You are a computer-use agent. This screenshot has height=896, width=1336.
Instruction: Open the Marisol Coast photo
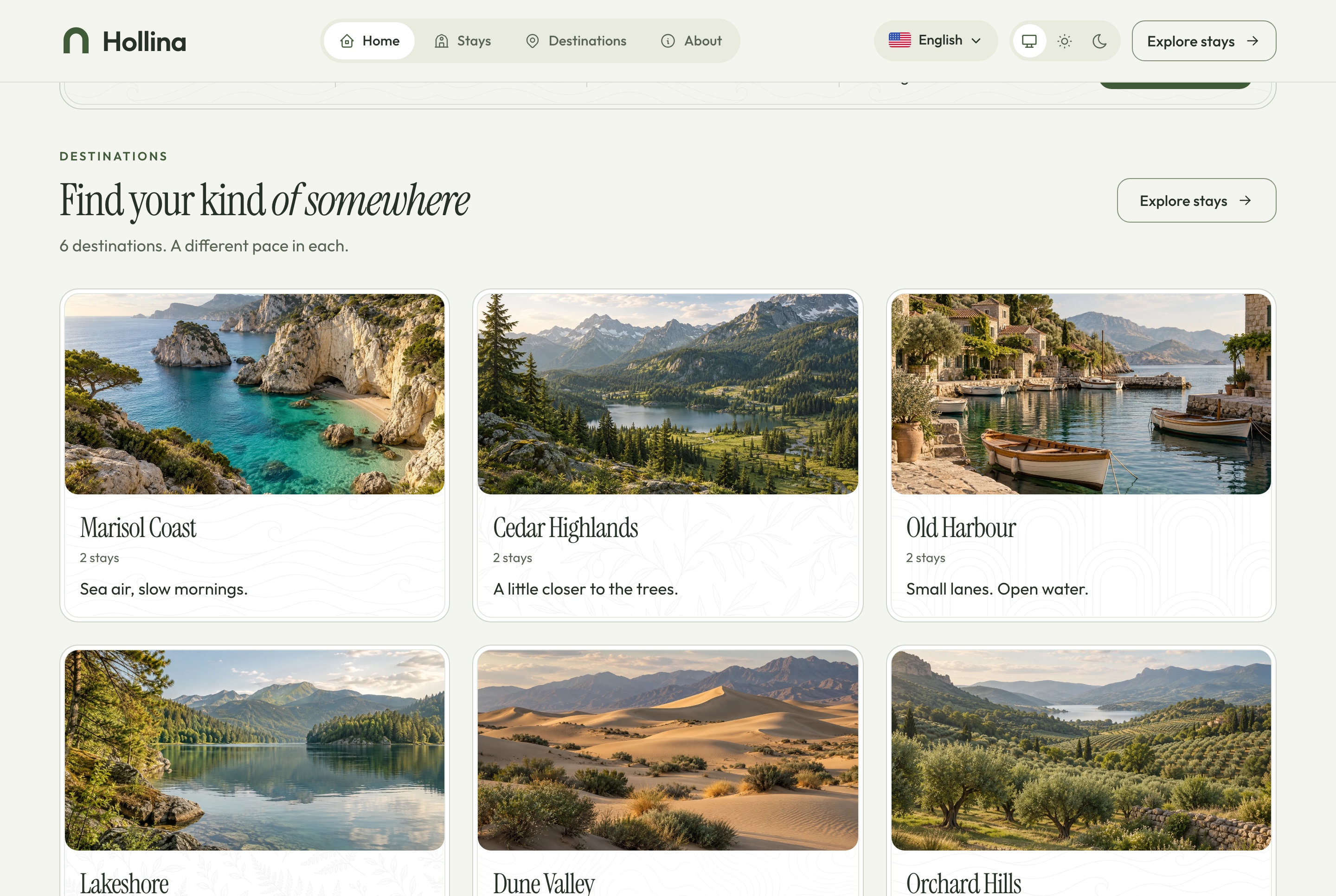coord(254,394)
